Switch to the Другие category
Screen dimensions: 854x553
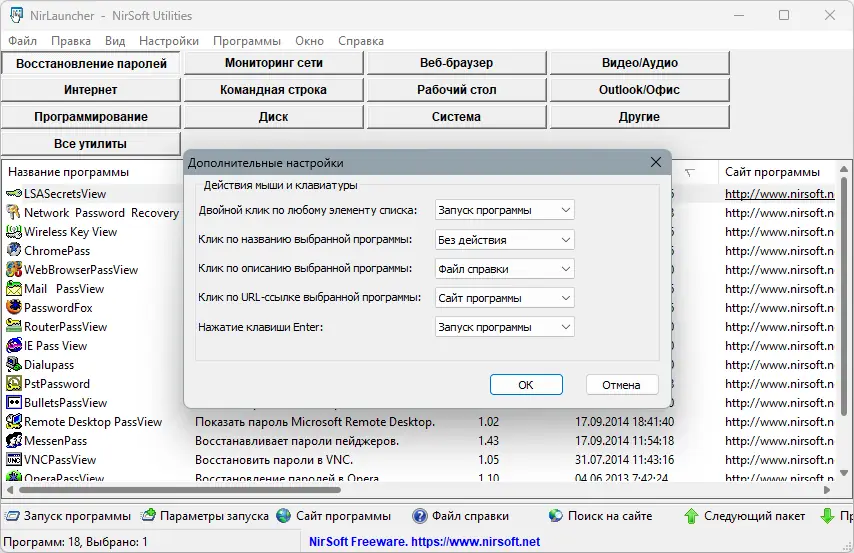tap(639, 117)
